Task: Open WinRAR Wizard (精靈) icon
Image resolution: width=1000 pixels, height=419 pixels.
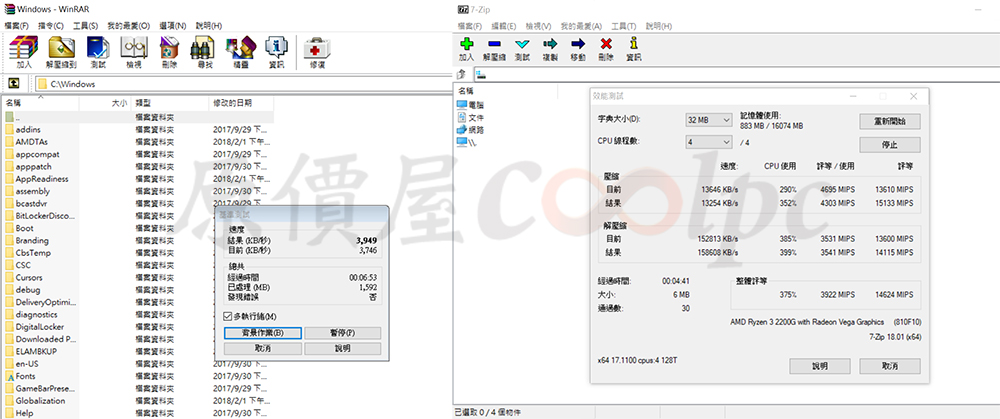Action: coord(240,52)
